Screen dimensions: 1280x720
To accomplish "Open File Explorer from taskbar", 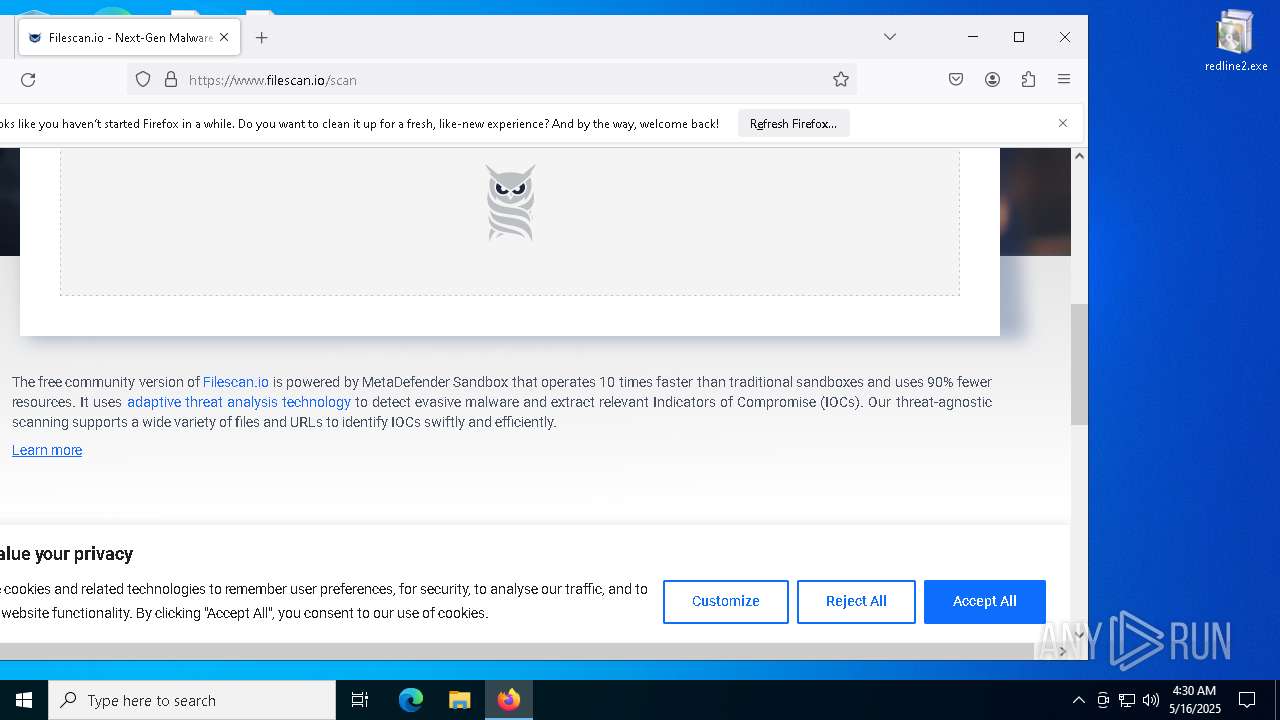I will pyautogui.click(x=460, y=700).
